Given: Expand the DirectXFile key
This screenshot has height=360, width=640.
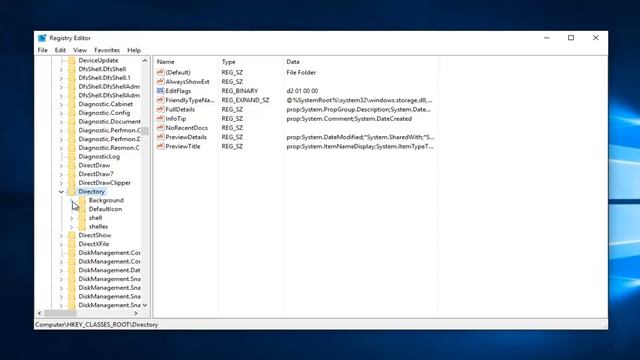Looking at the screenshot, I should [61, 244].
